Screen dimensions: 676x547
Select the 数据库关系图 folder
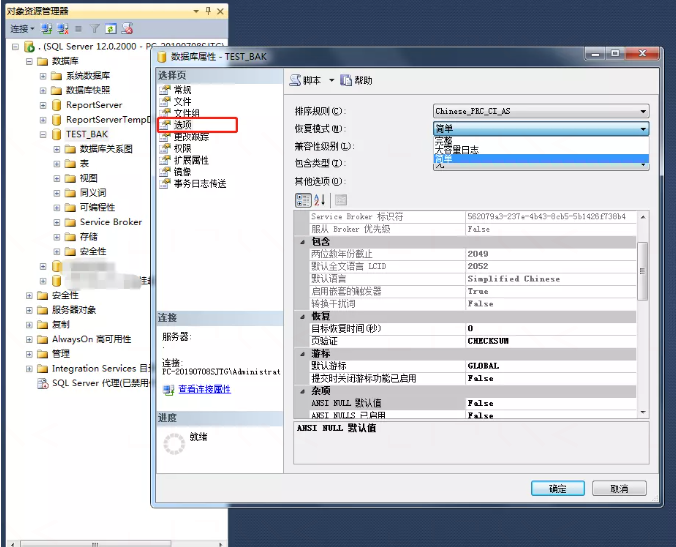[106, 149]
